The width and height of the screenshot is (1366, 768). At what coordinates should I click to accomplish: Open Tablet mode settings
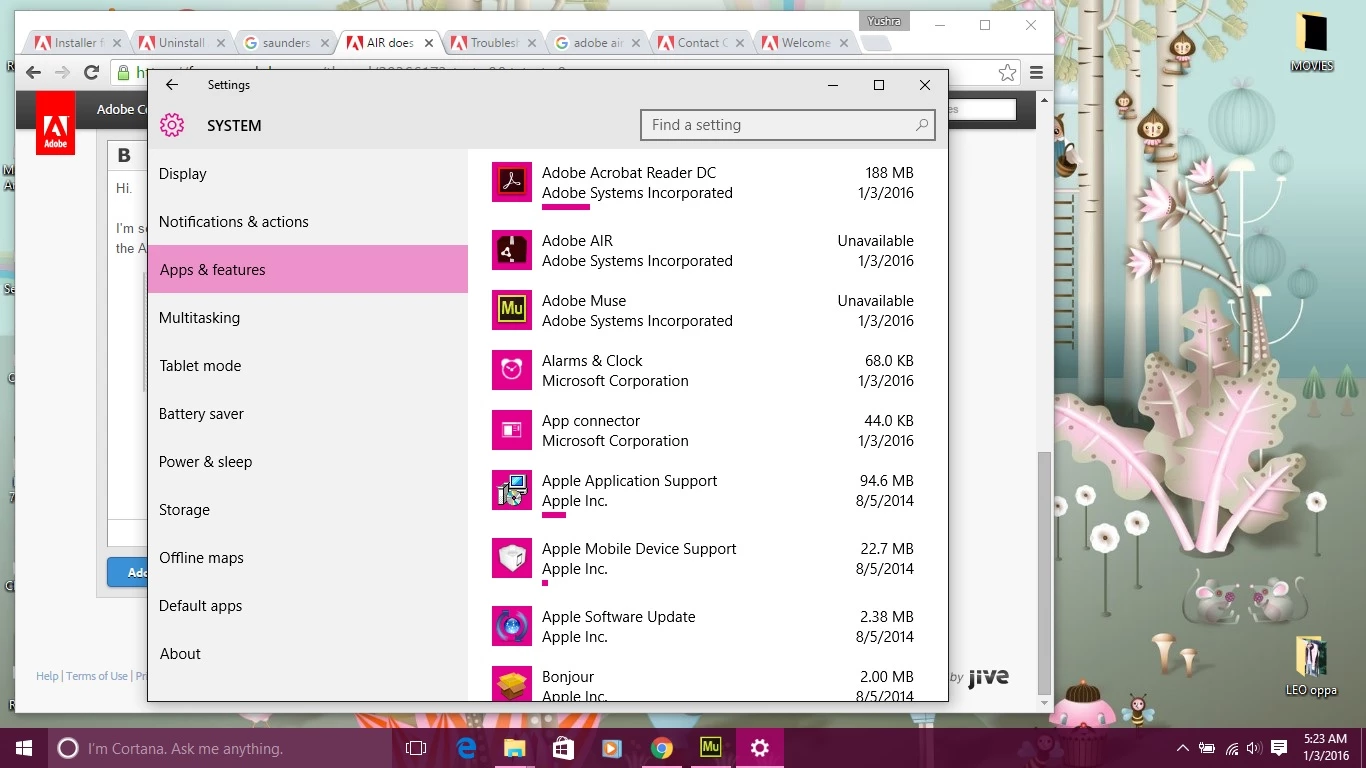click(308, 366)
